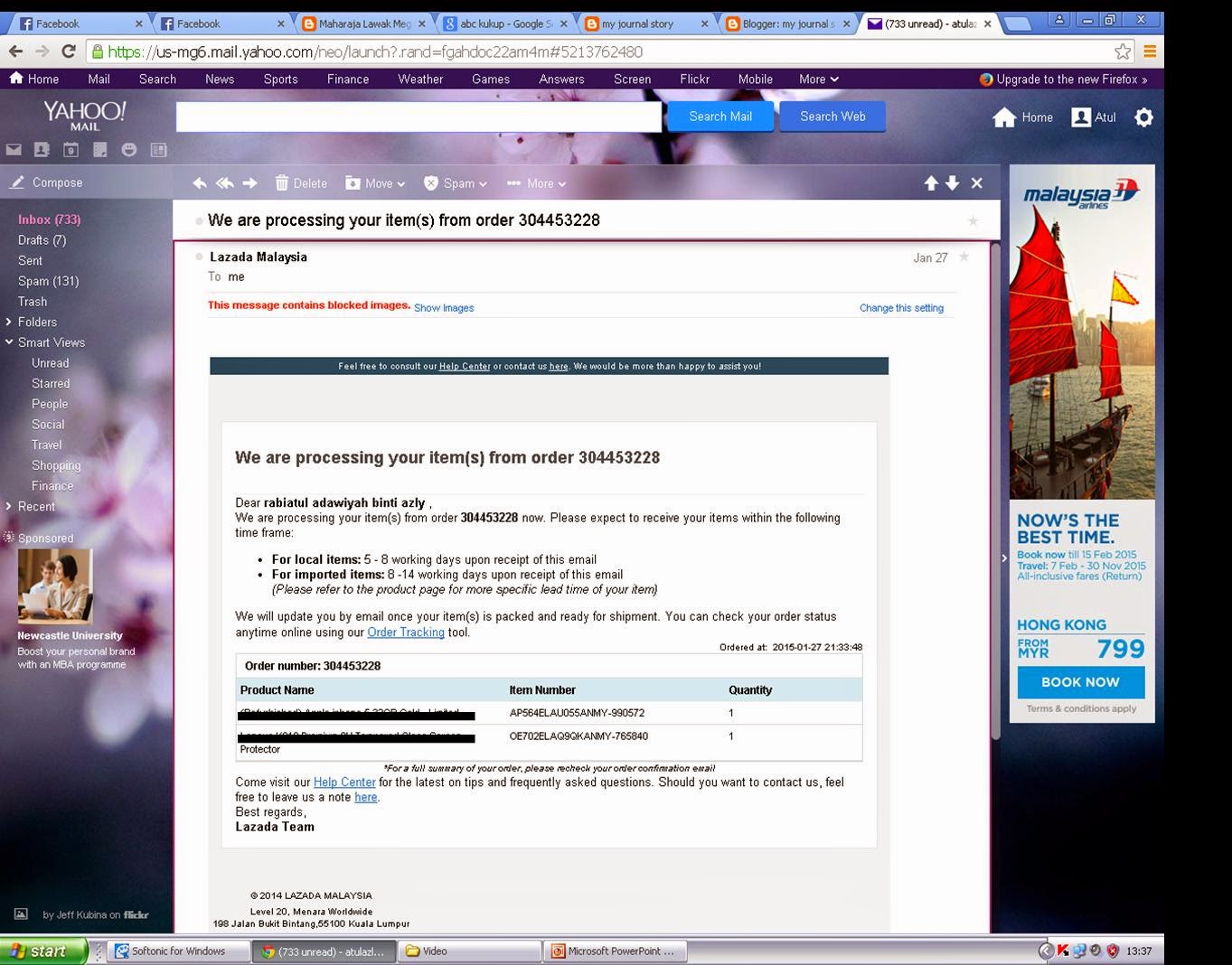The height and width of the screenshot is (965, 1232).
Task: Click Show Images link
Action: [x=444, y=308]
